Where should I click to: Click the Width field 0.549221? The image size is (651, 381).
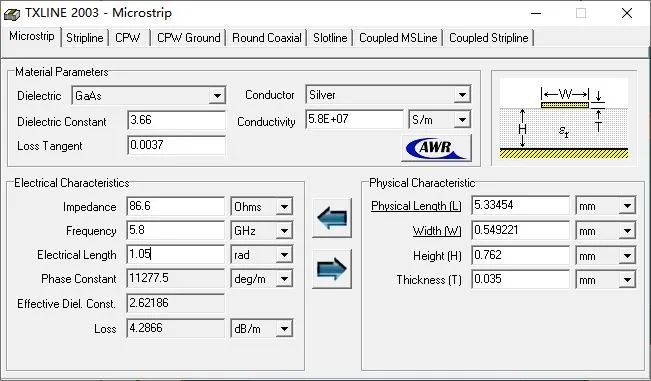tap(521, 230)
